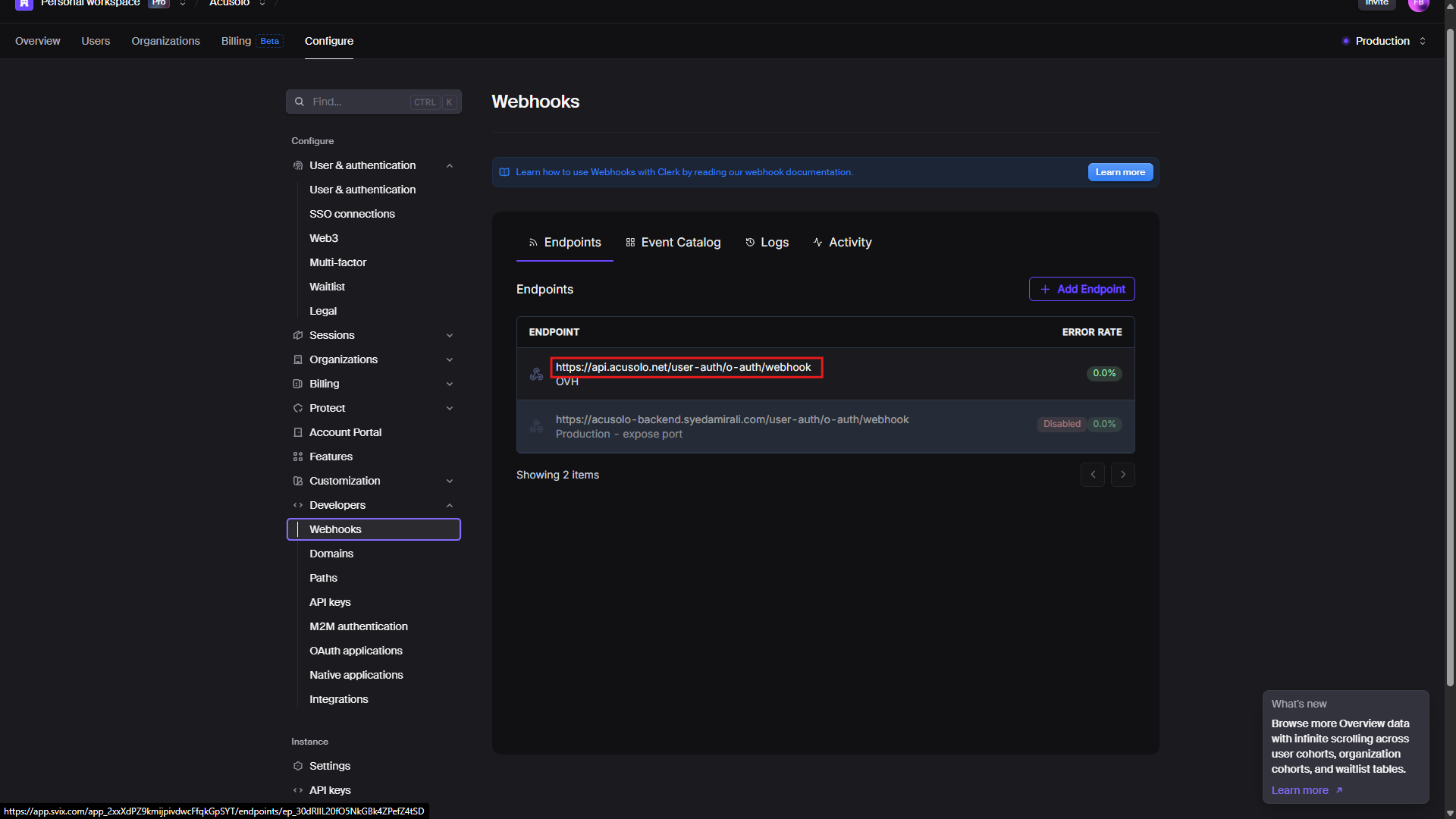Expand the Customization section chevron

pyautogui.click(x=450, y=481)
